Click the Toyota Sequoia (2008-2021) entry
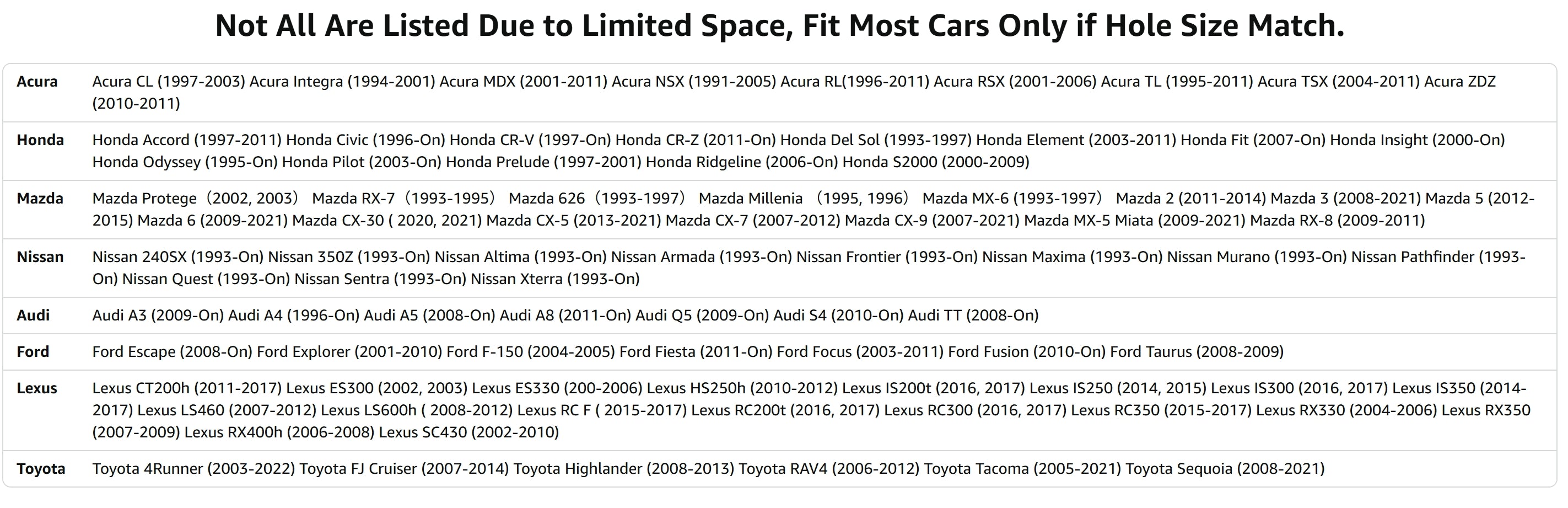This screenshot has width=1568, height=508. (1225, 469)
